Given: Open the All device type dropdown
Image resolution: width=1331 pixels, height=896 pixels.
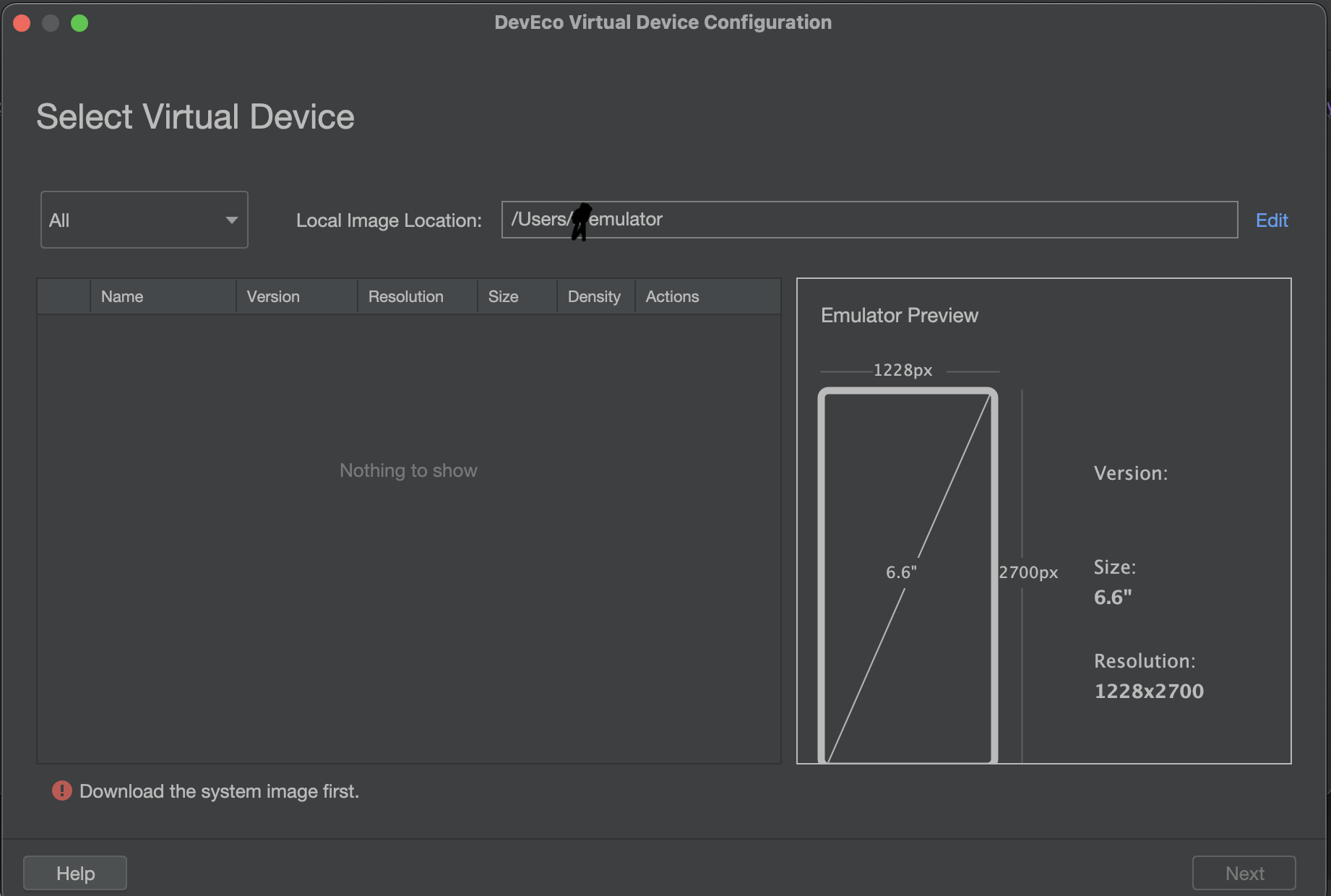Looking at the screenshot, I should 145,220.
